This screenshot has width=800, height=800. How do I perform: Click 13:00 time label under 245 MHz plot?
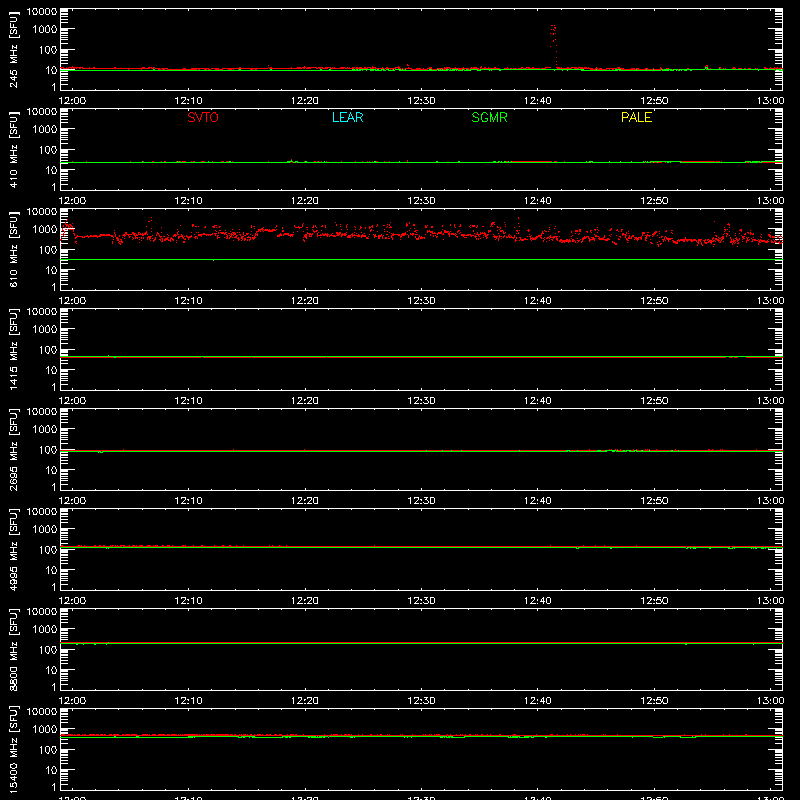(770, 101)
